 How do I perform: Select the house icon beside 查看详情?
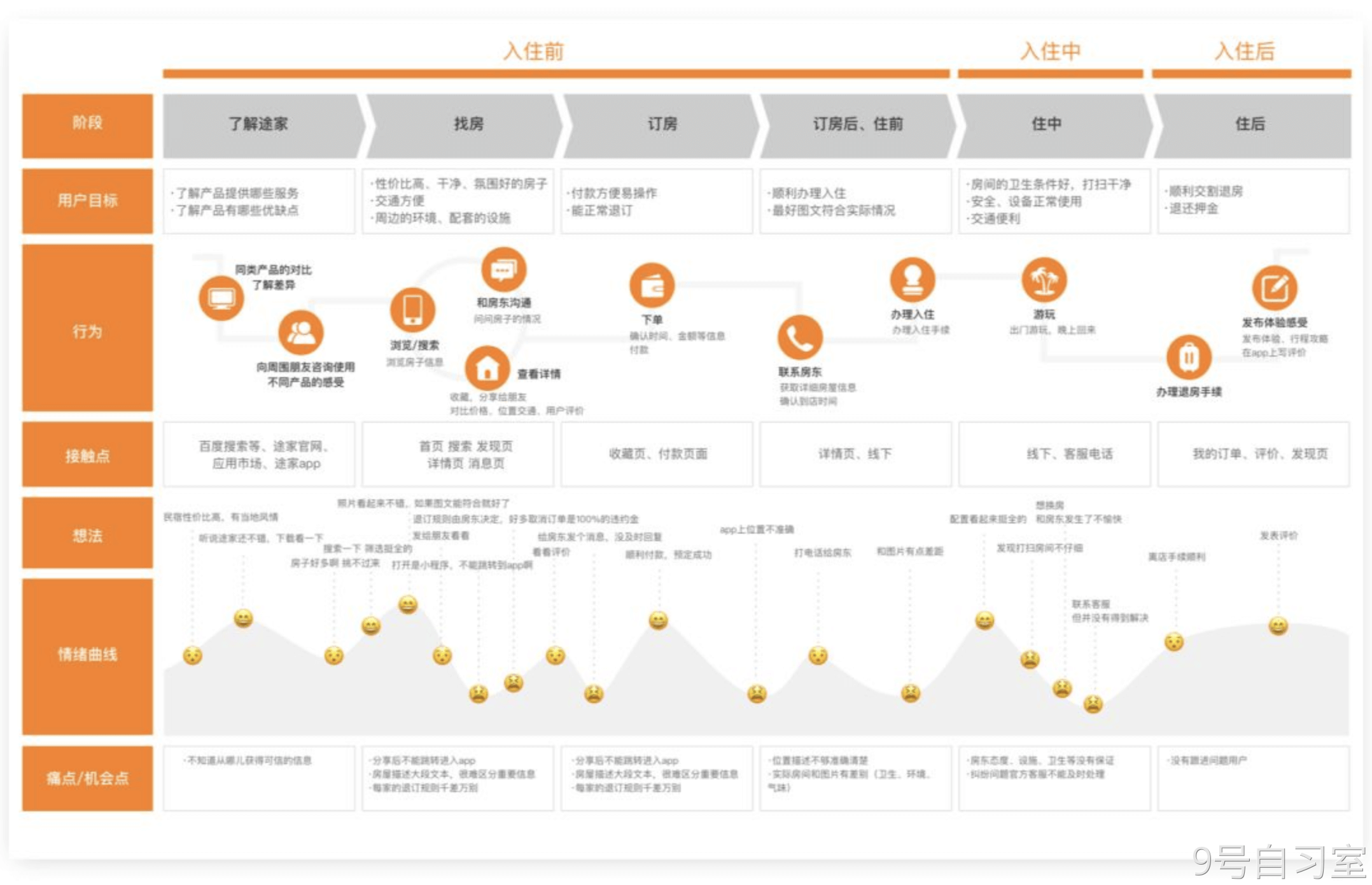(x=487, y=368)
